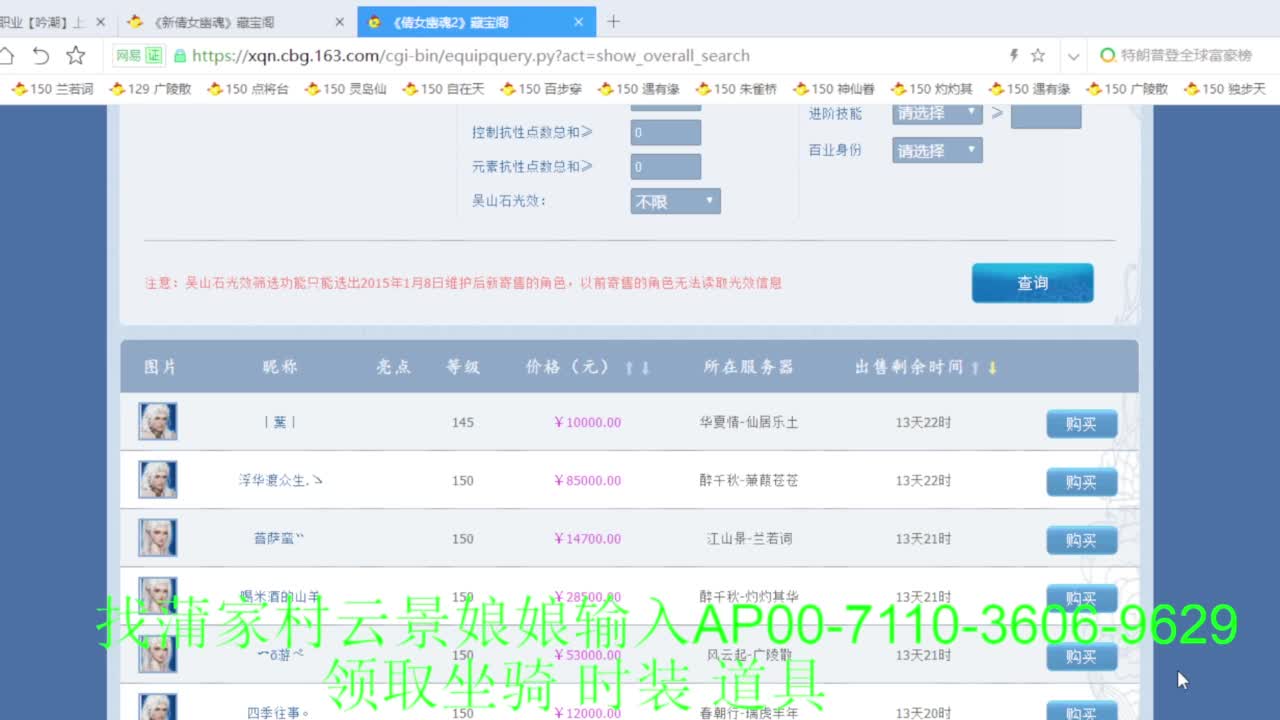Sort remaining sale time descending arrow
This screenshot has height=720, width=1280.
(x=992, y=368)
